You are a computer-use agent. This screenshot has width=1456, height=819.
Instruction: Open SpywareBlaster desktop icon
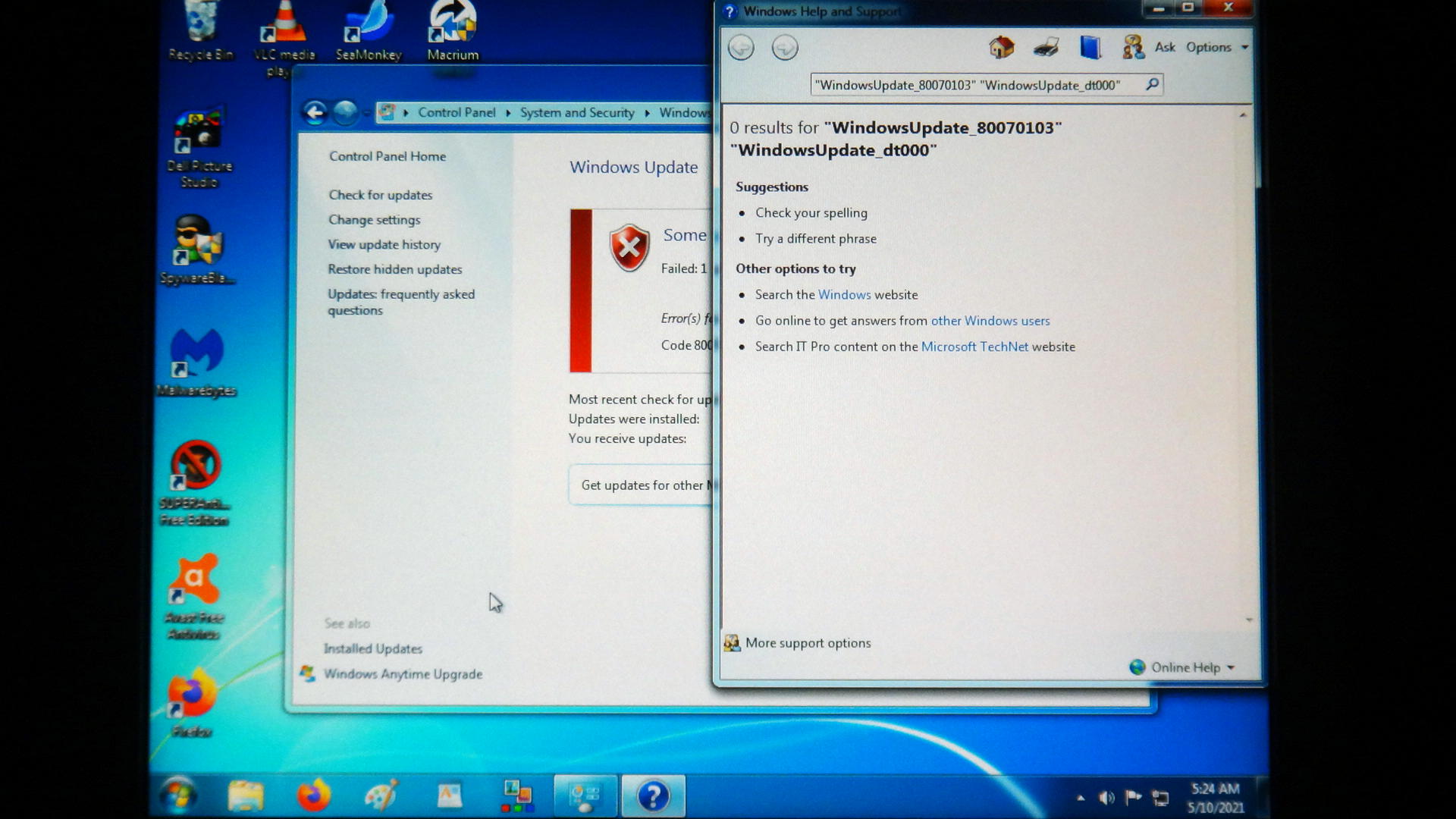[x=198, y=250]
